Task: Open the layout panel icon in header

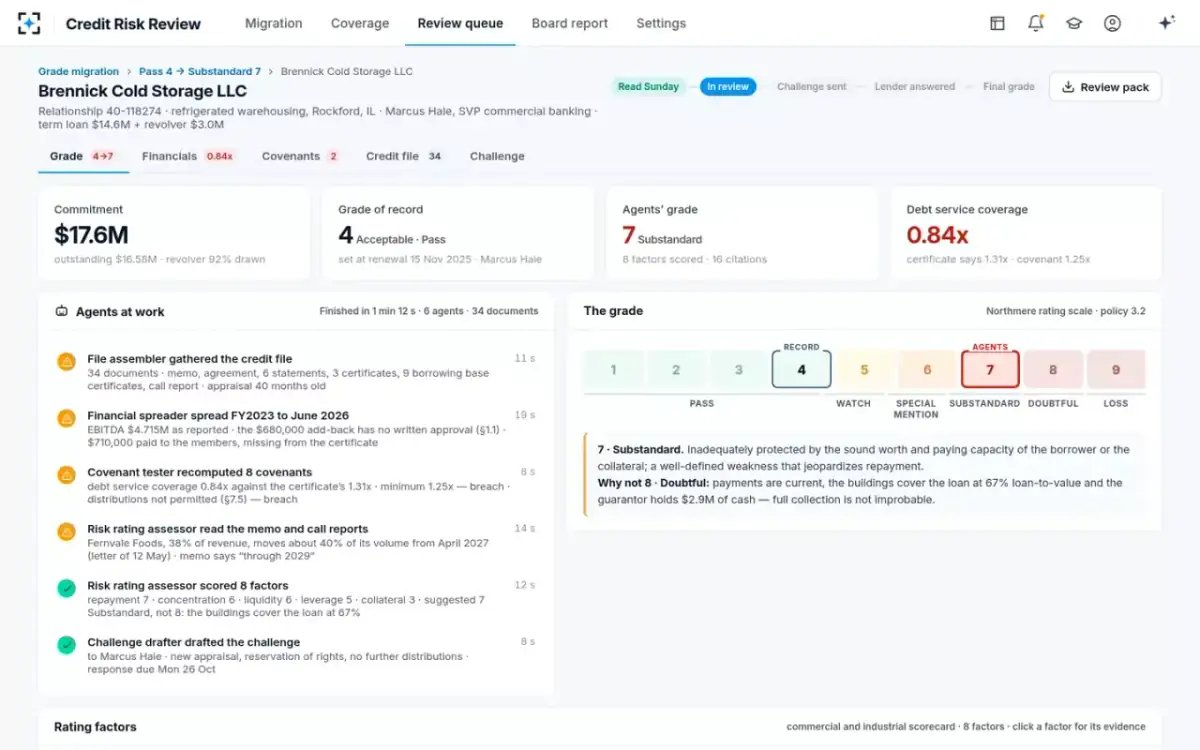Action: tap(997, 23)
